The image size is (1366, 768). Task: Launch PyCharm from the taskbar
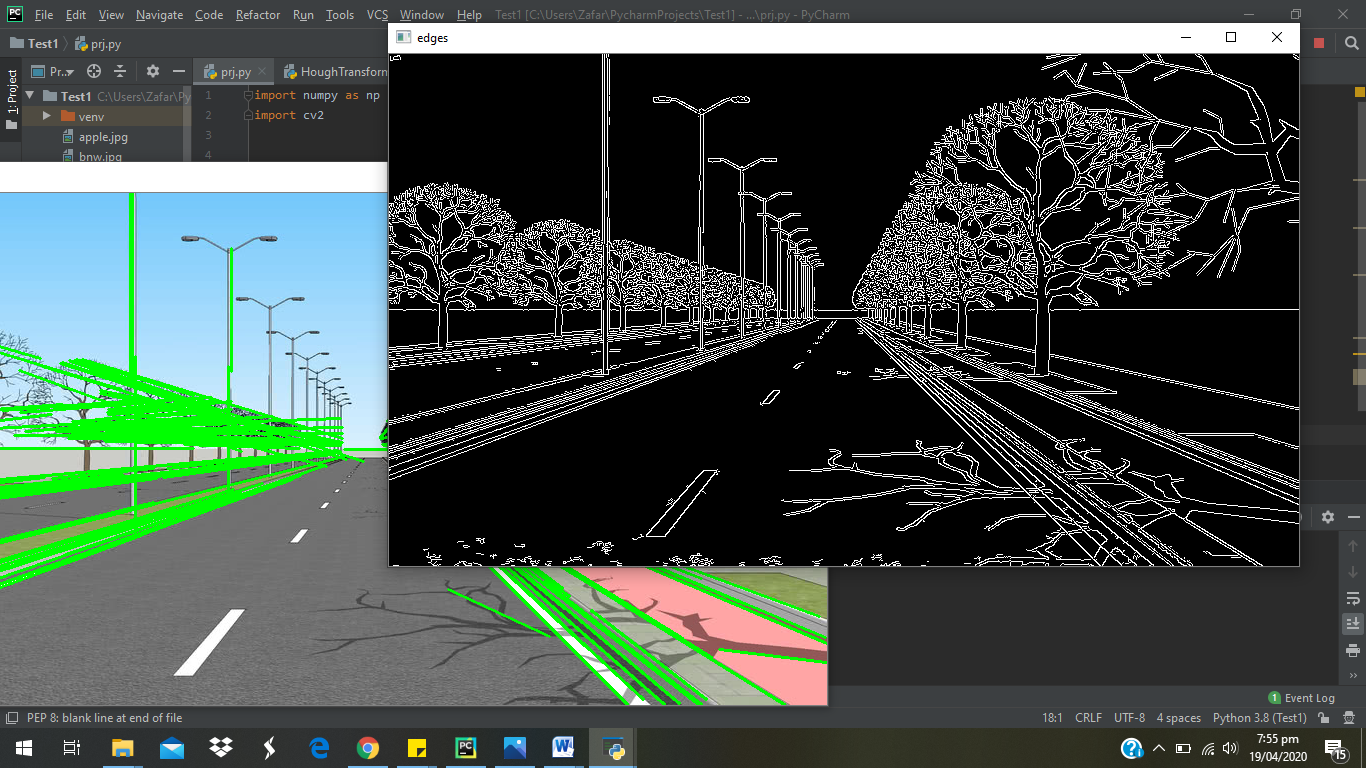(x=465, y=747)
